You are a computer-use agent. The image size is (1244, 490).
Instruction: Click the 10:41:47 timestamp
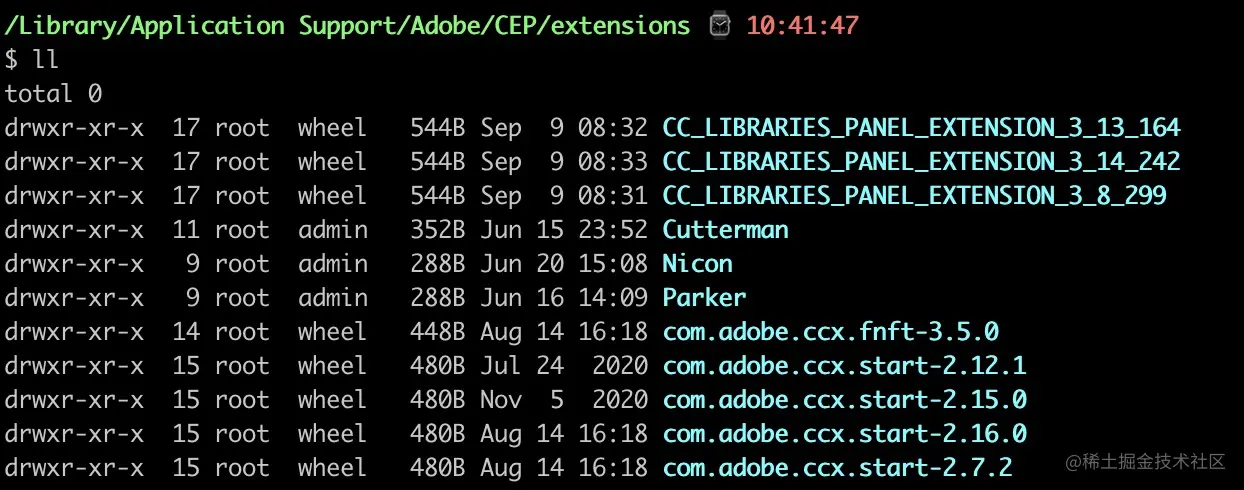click(x=803, y=25)
